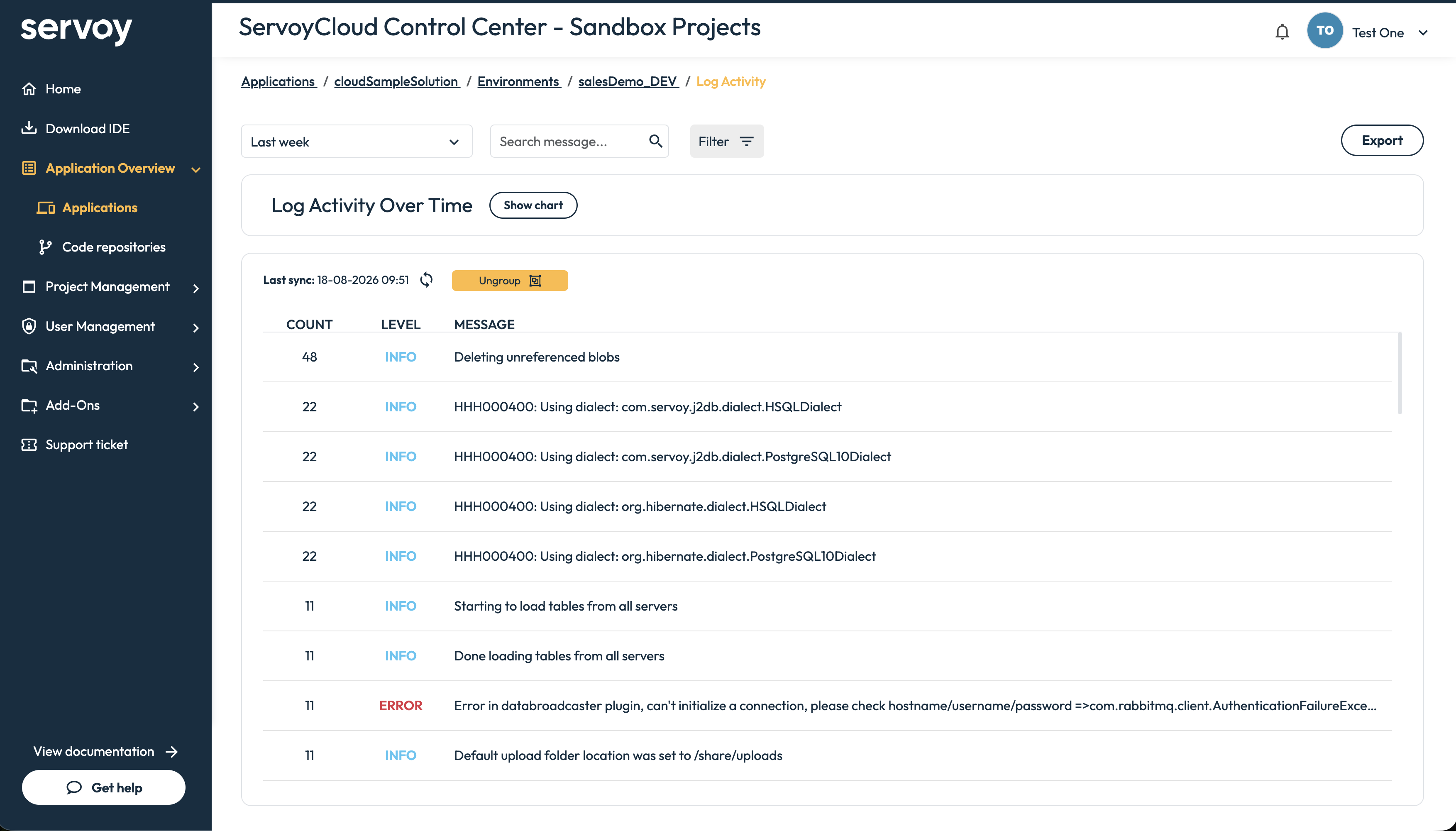Viewport: 1456px width, 831px height.
Task: Click the TO user avatar
Action: [x=1325, y=30]
